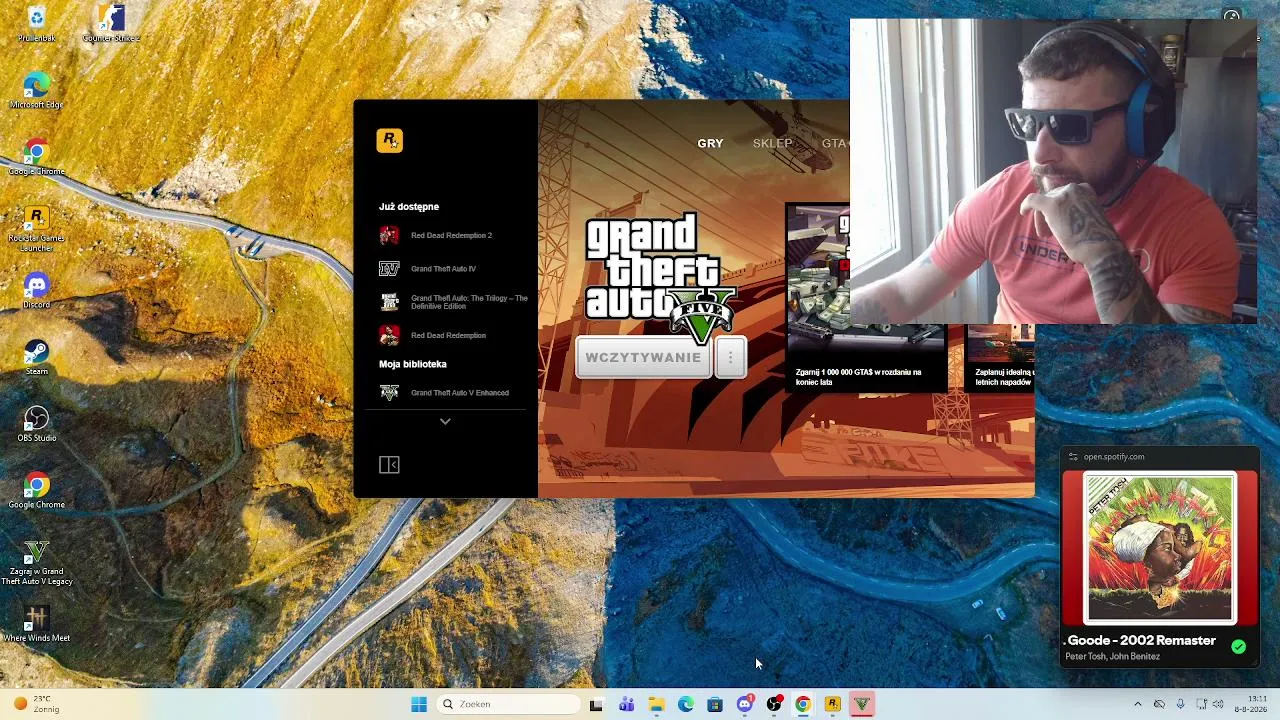The image size is (1280, 720).
Task: Open the three-dot game options menu
Action: coord(731,358)
